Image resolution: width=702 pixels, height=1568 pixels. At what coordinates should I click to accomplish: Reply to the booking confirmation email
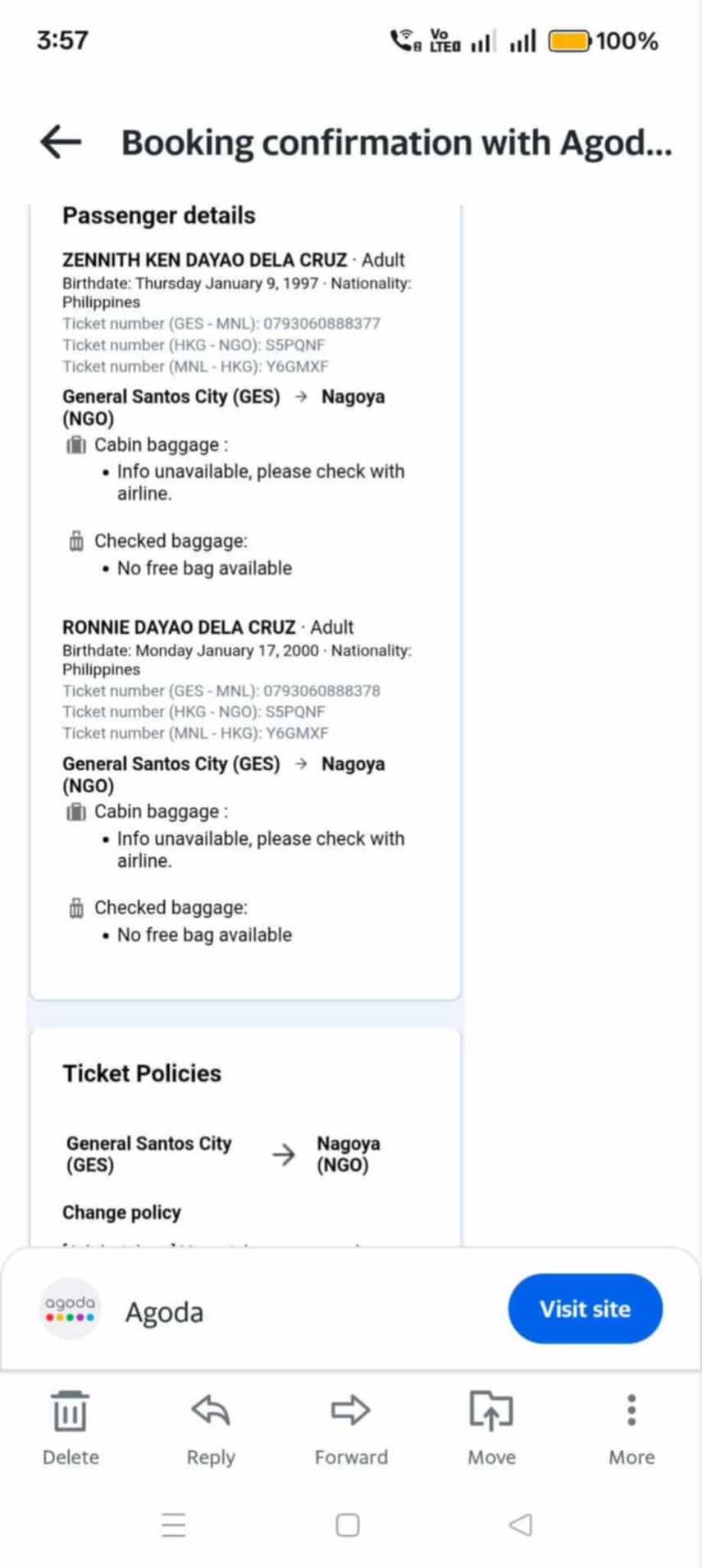(x=211, y=1427)
